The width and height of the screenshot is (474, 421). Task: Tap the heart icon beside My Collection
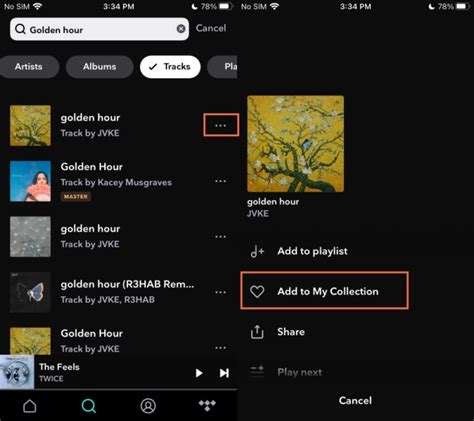click(x=257, y=292)
